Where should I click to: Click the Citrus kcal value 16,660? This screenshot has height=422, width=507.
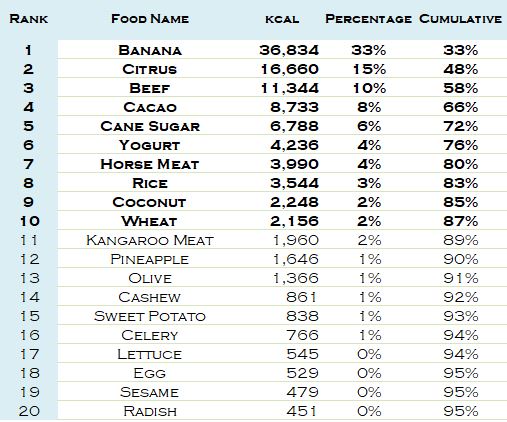(290, 69)
